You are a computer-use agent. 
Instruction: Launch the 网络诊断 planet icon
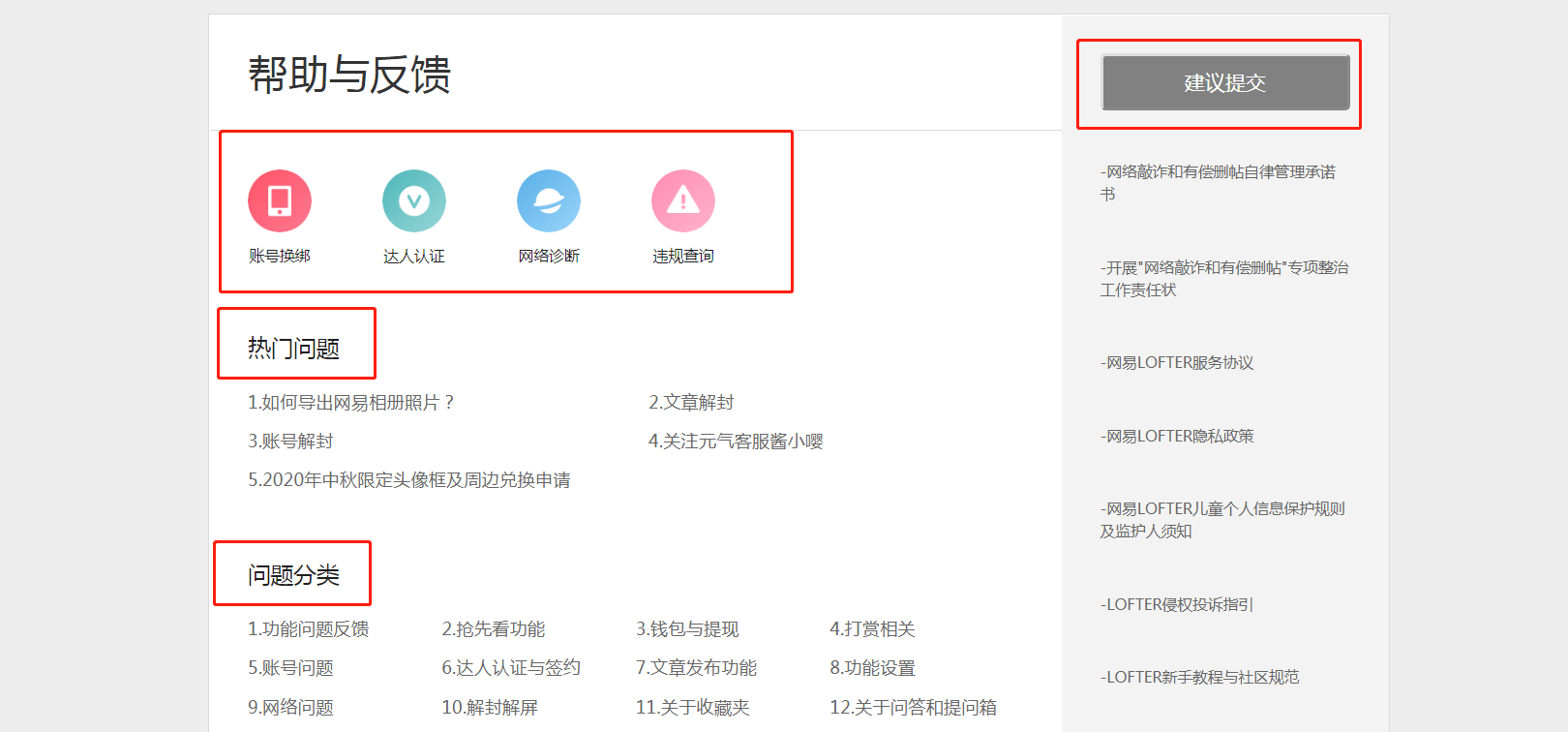coord(549,200)
